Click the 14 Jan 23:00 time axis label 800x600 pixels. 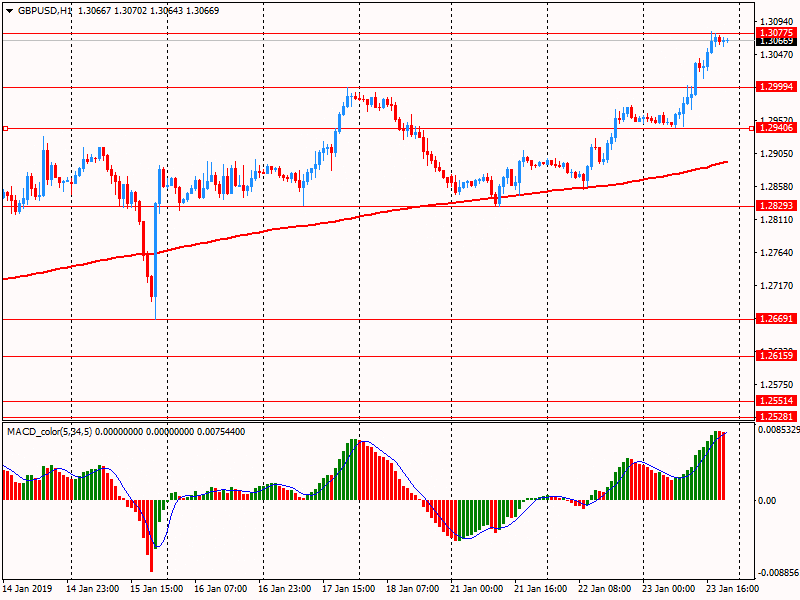[92, 588]
